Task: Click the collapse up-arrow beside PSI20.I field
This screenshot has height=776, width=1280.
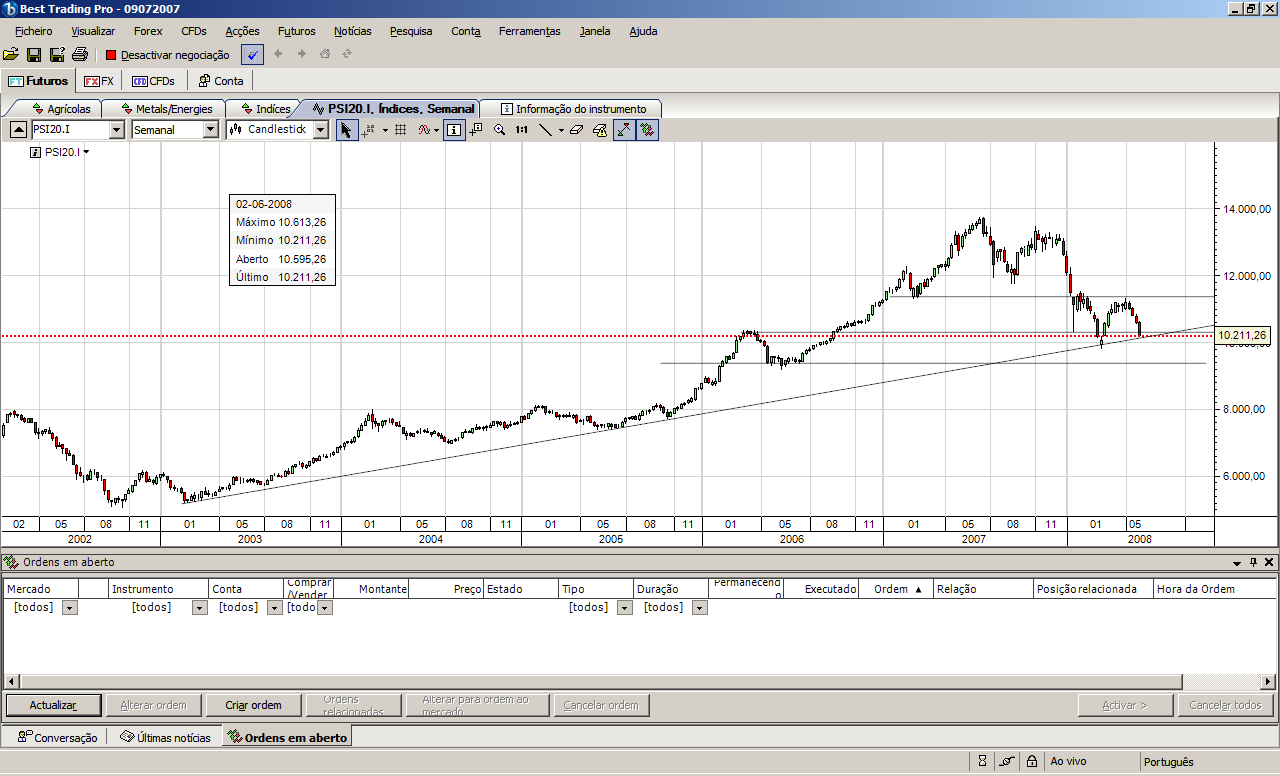Action: tap(19, 130)
